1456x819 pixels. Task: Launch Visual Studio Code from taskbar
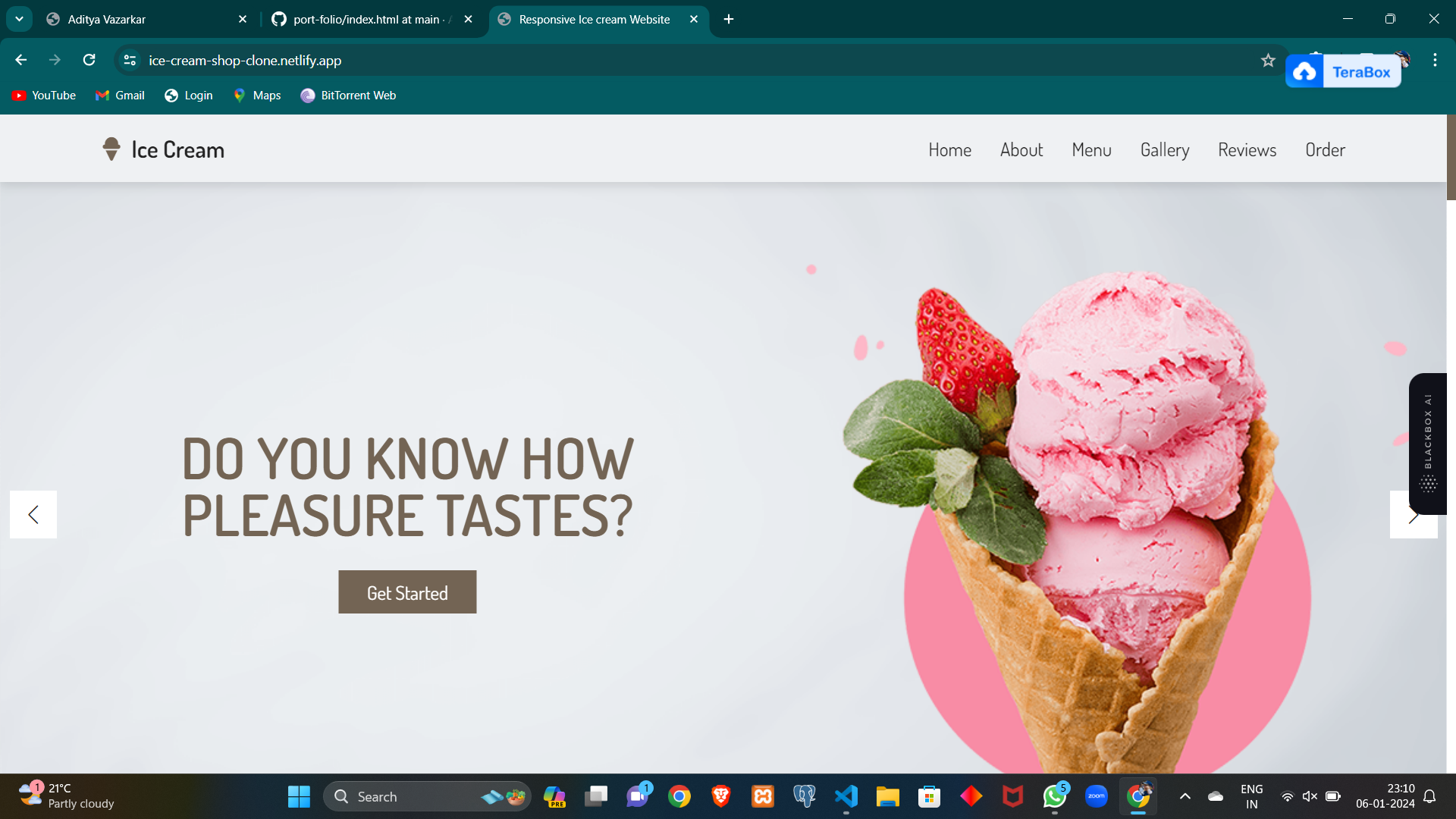pos(846,796)
